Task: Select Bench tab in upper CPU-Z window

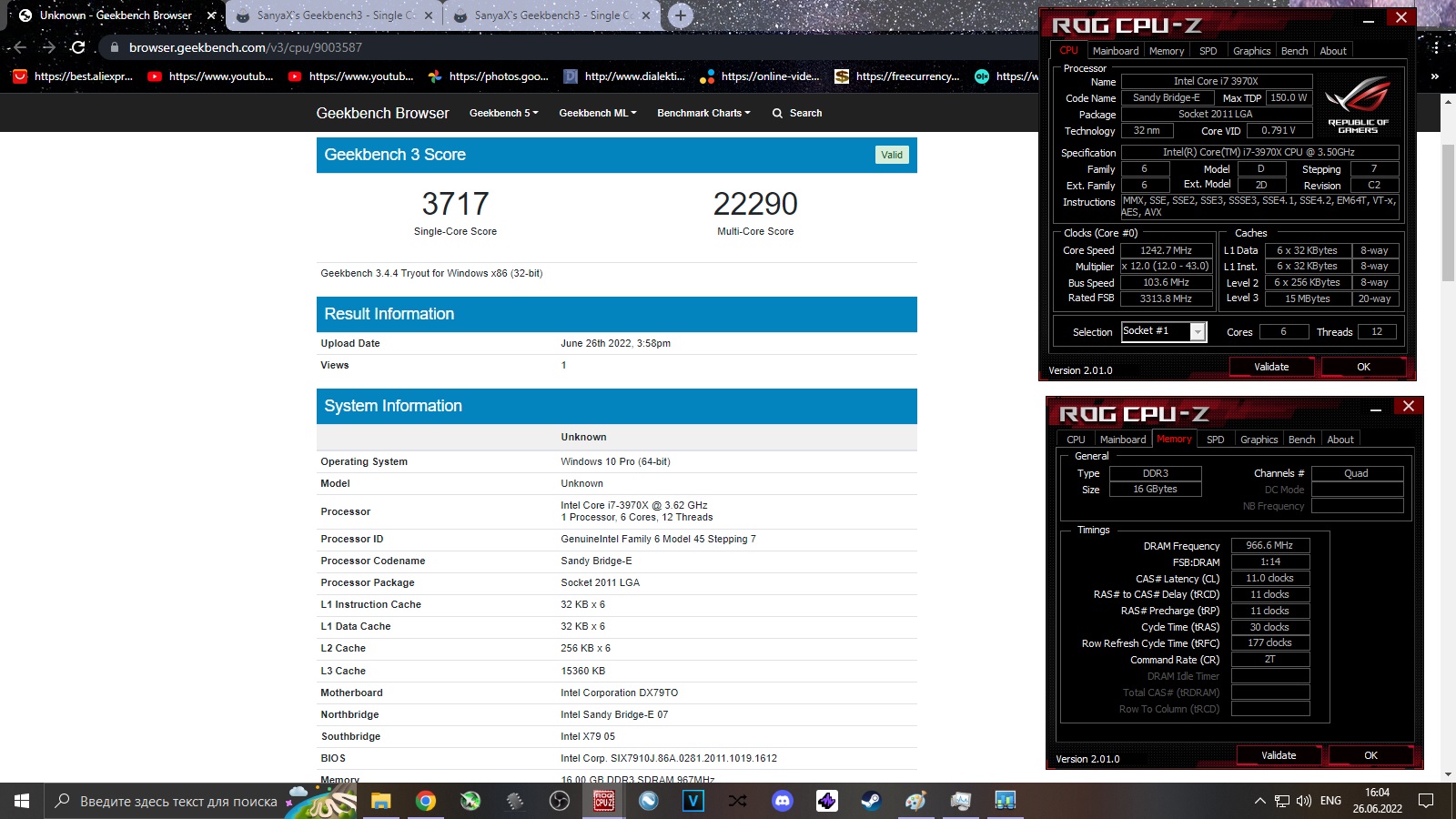Action: click(1294, 51)
